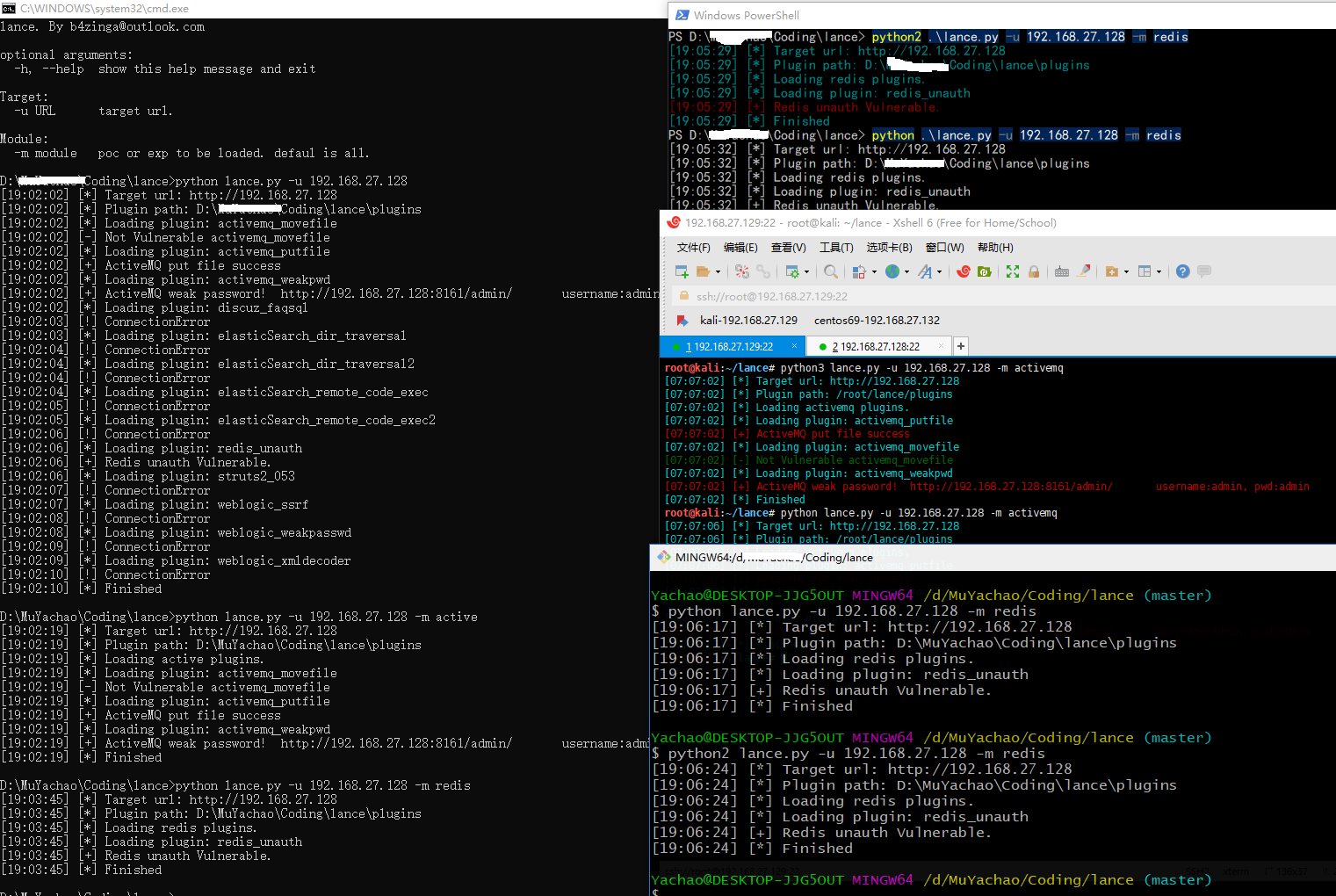Expand the Open Session folder dropdown arrow
1336x896 pixels.
718,271
